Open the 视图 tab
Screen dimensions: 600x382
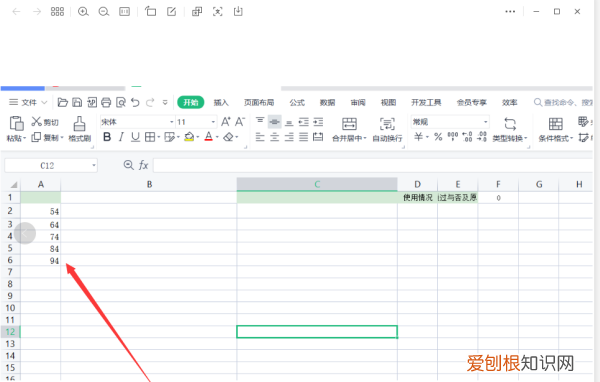[x=388, y=102]
